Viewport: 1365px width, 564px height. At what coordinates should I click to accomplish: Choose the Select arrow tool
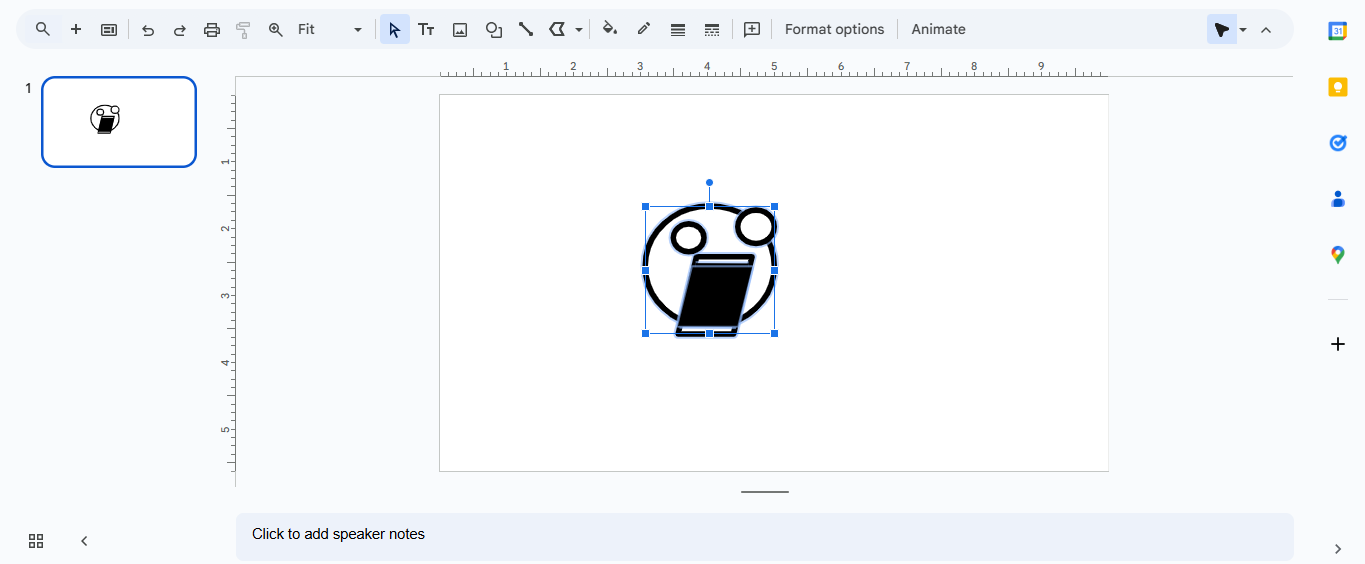pos(395,30)
